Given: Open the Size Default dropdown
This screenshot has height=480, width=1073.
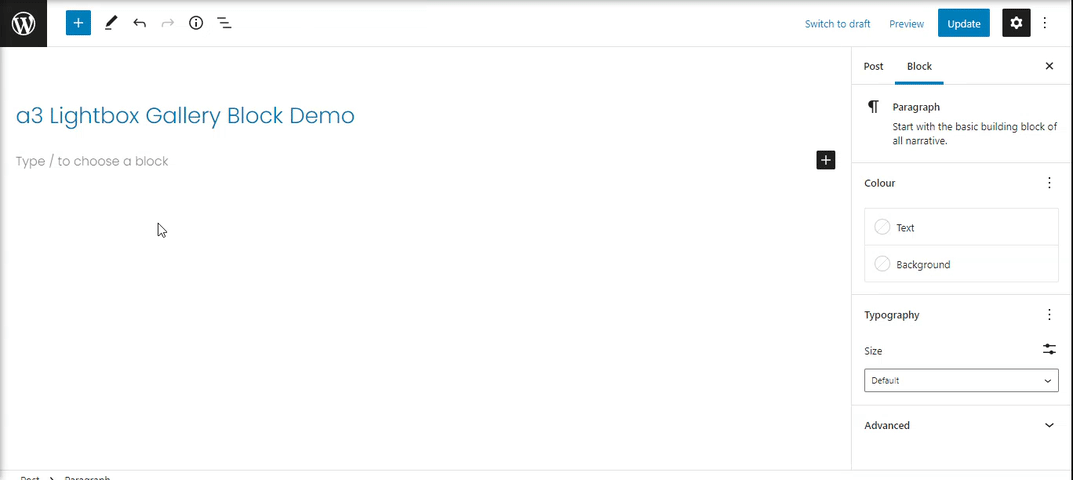Looking at the screenshot, I should click(961, 380).
